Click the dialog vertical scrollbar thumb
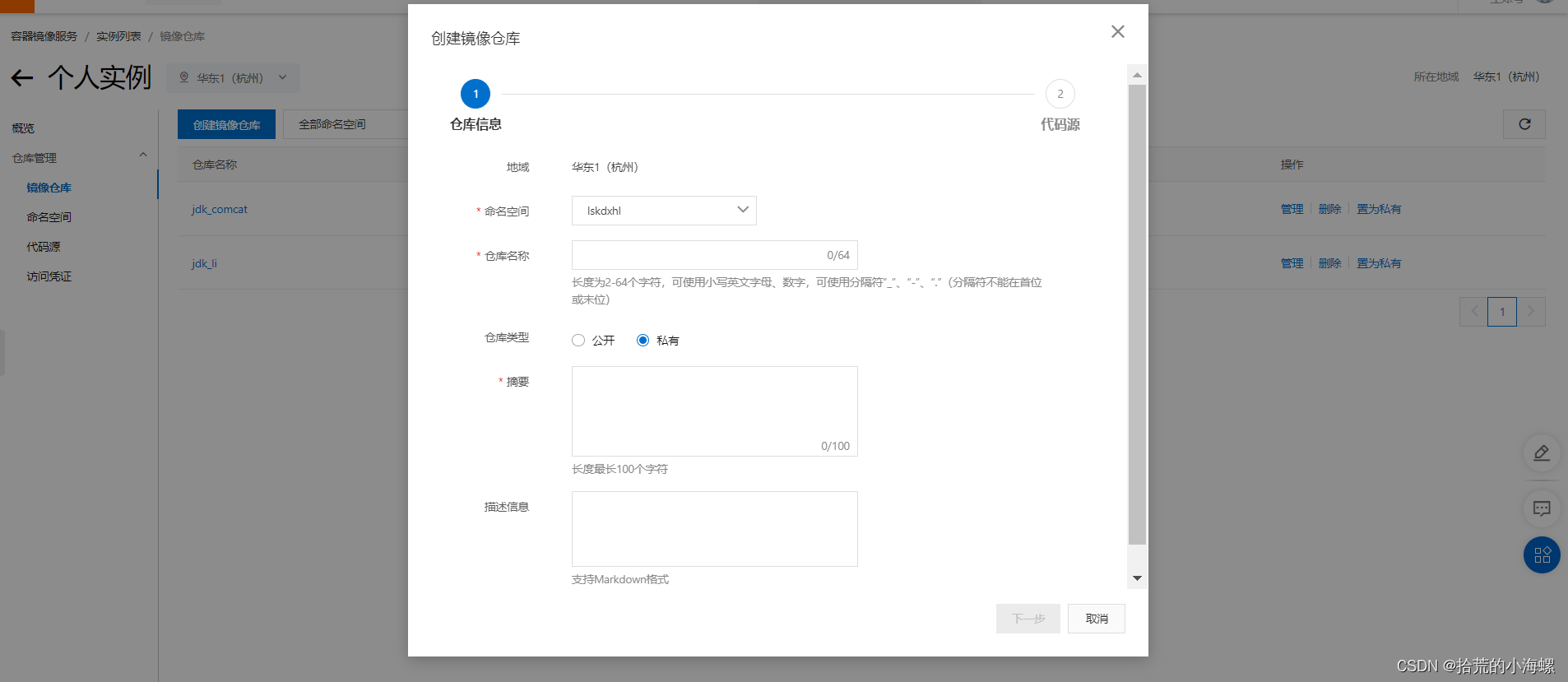This screenshot has height=682, width=1568. 1137,313
